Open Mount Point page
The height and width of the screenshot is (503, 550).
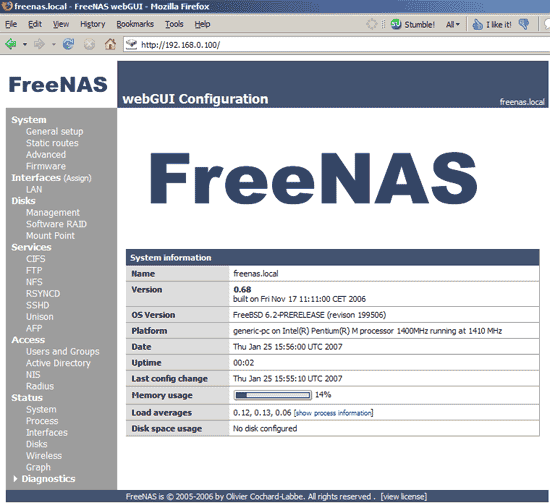point(50,236)
